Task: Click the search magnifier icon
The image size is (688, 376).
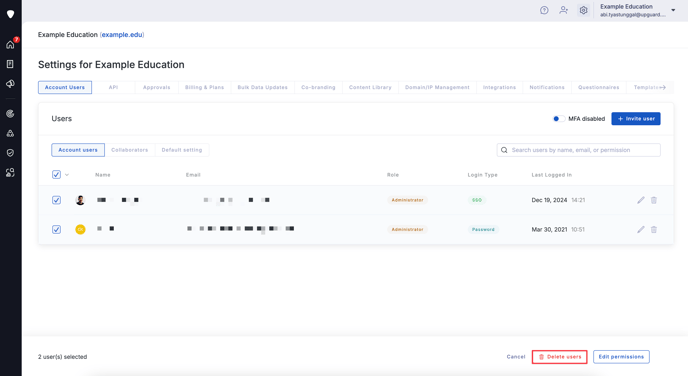Action: click(x=504, y=150)
